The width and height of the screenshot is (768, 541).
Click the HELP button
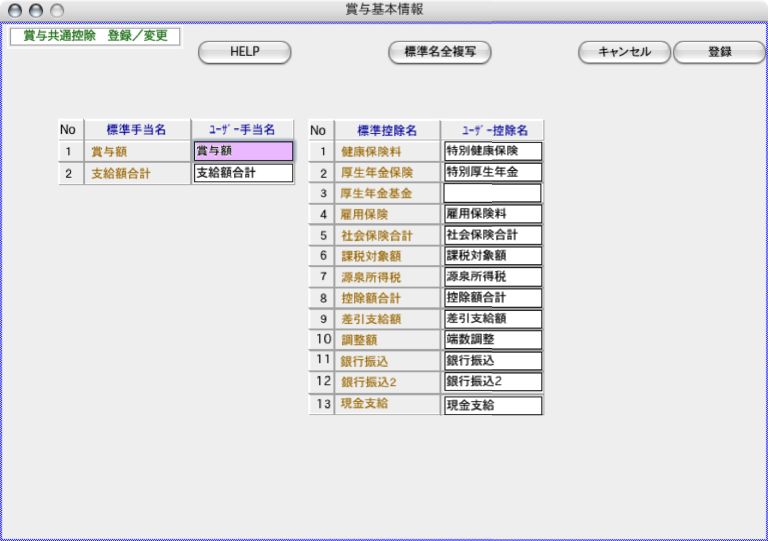click(244, 52)
